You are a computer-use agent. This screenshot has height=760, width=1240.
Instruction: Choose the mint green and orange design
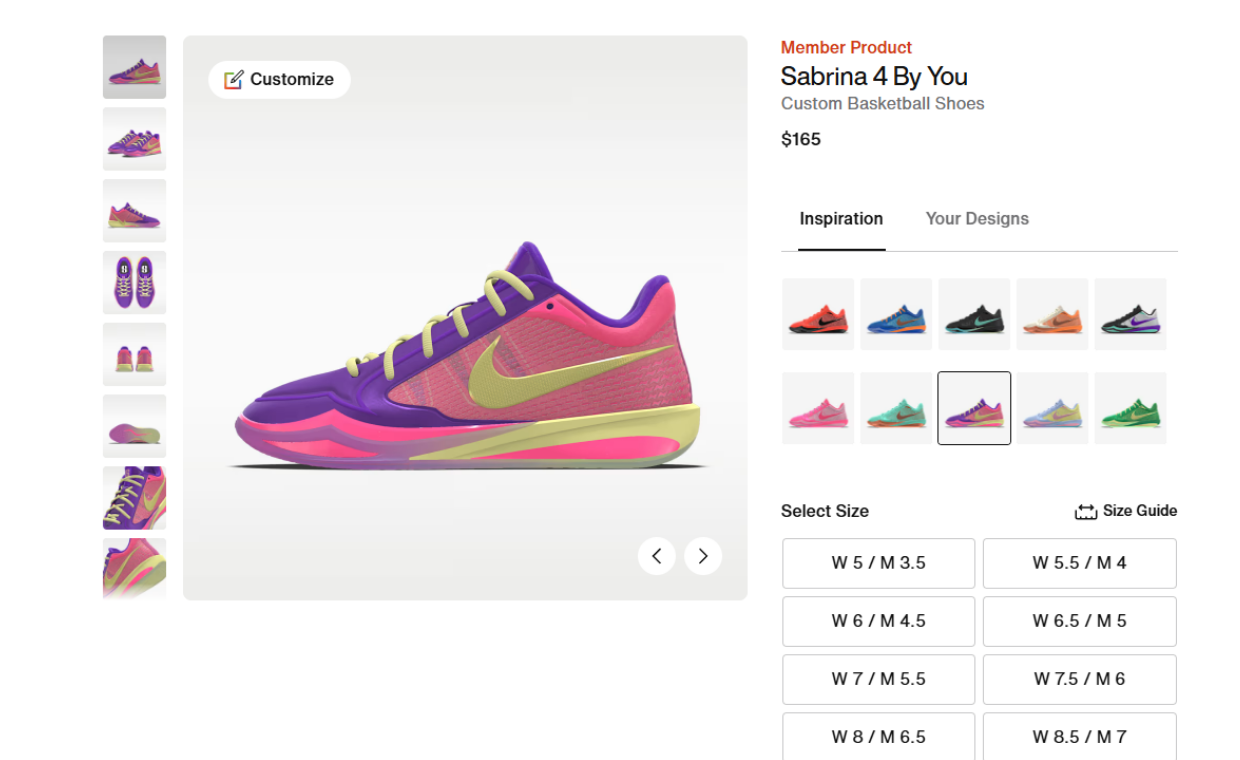896,408
